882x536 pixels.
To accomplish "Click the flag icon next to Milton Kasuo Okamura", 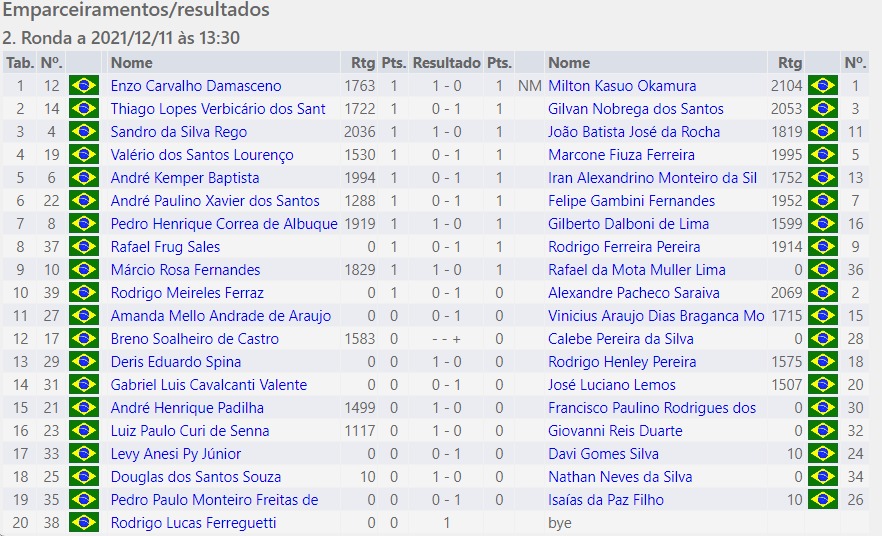I will point(822,86).
